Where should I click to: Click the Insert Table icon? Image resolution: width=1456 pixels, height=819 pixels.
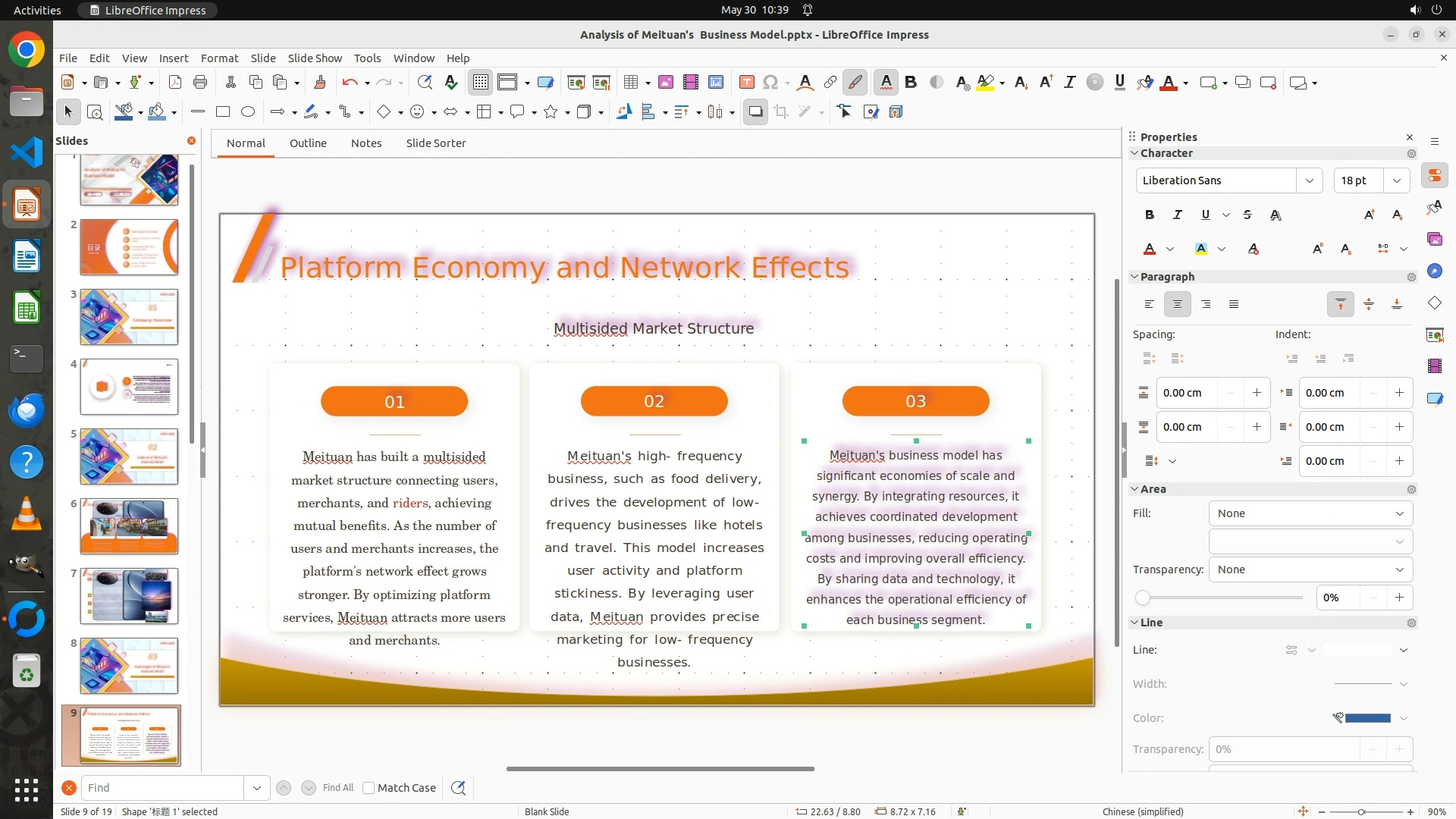[630, 83]
